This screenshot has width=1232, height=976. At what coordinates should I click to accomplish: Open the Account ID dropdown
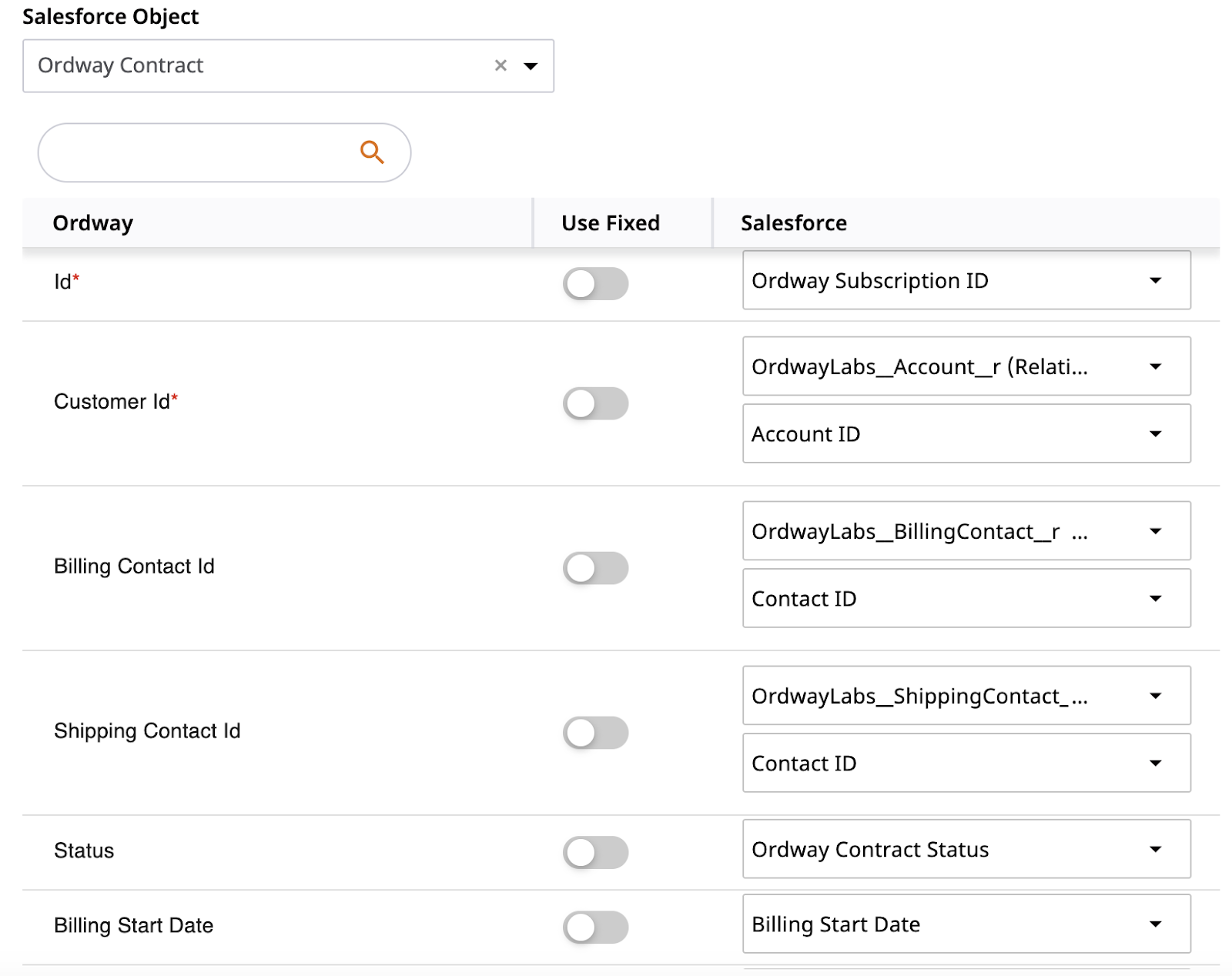coord(966,433)
